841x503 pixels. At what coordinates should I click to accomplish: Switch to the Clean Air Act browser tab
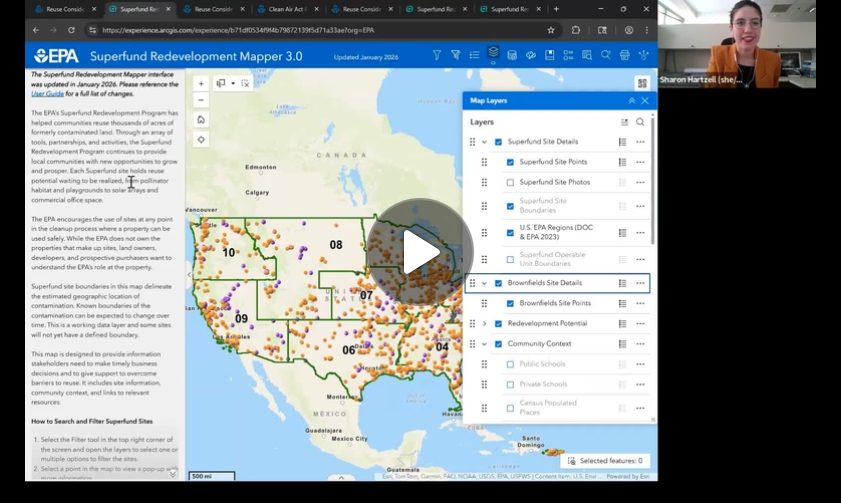click(287, 9)
